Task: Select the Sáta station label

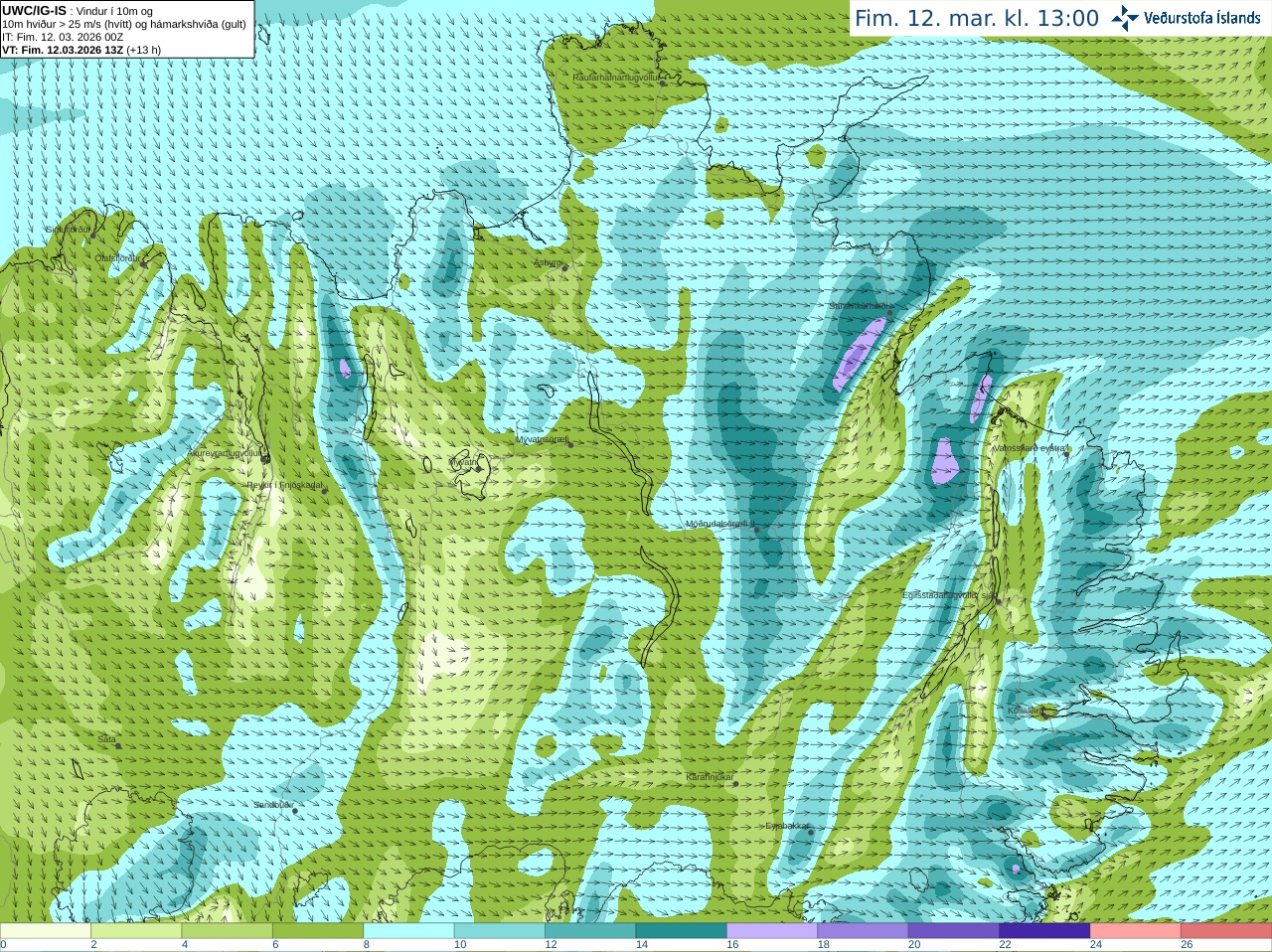Action: click(x=106, y=739)
